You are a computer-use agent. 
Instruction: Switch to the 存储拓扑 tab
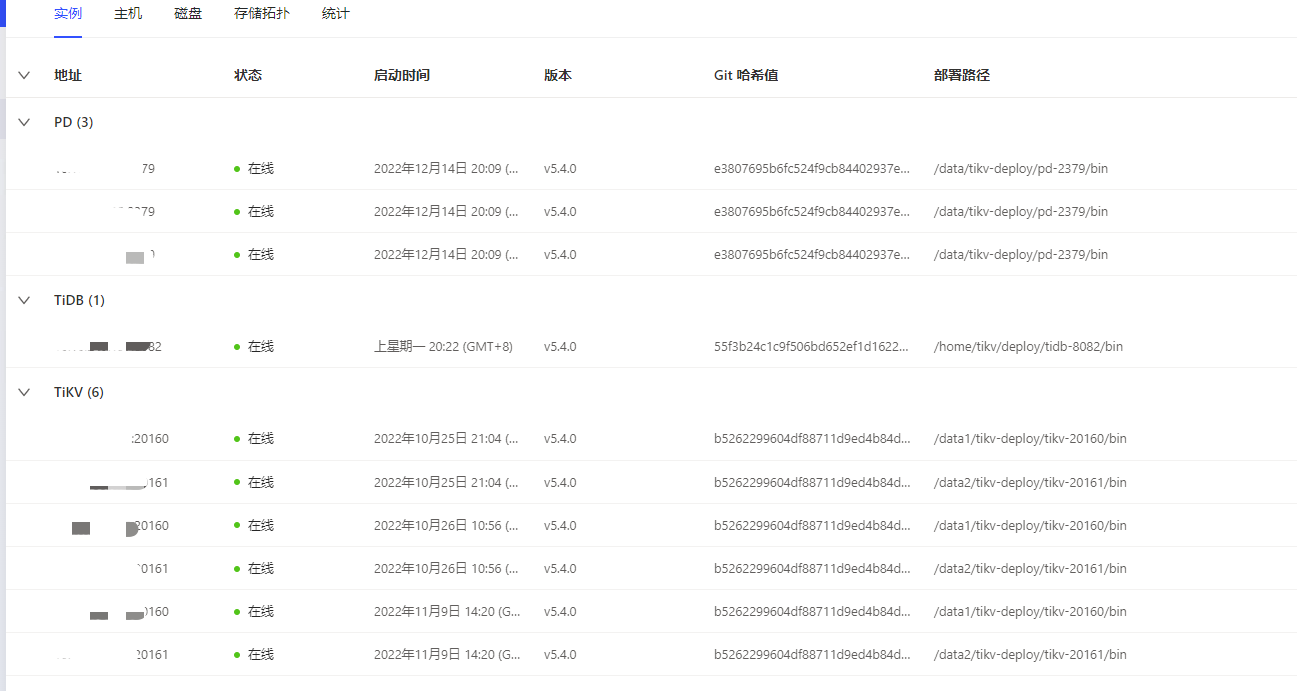pyautogui.click(x=262, y=14)
